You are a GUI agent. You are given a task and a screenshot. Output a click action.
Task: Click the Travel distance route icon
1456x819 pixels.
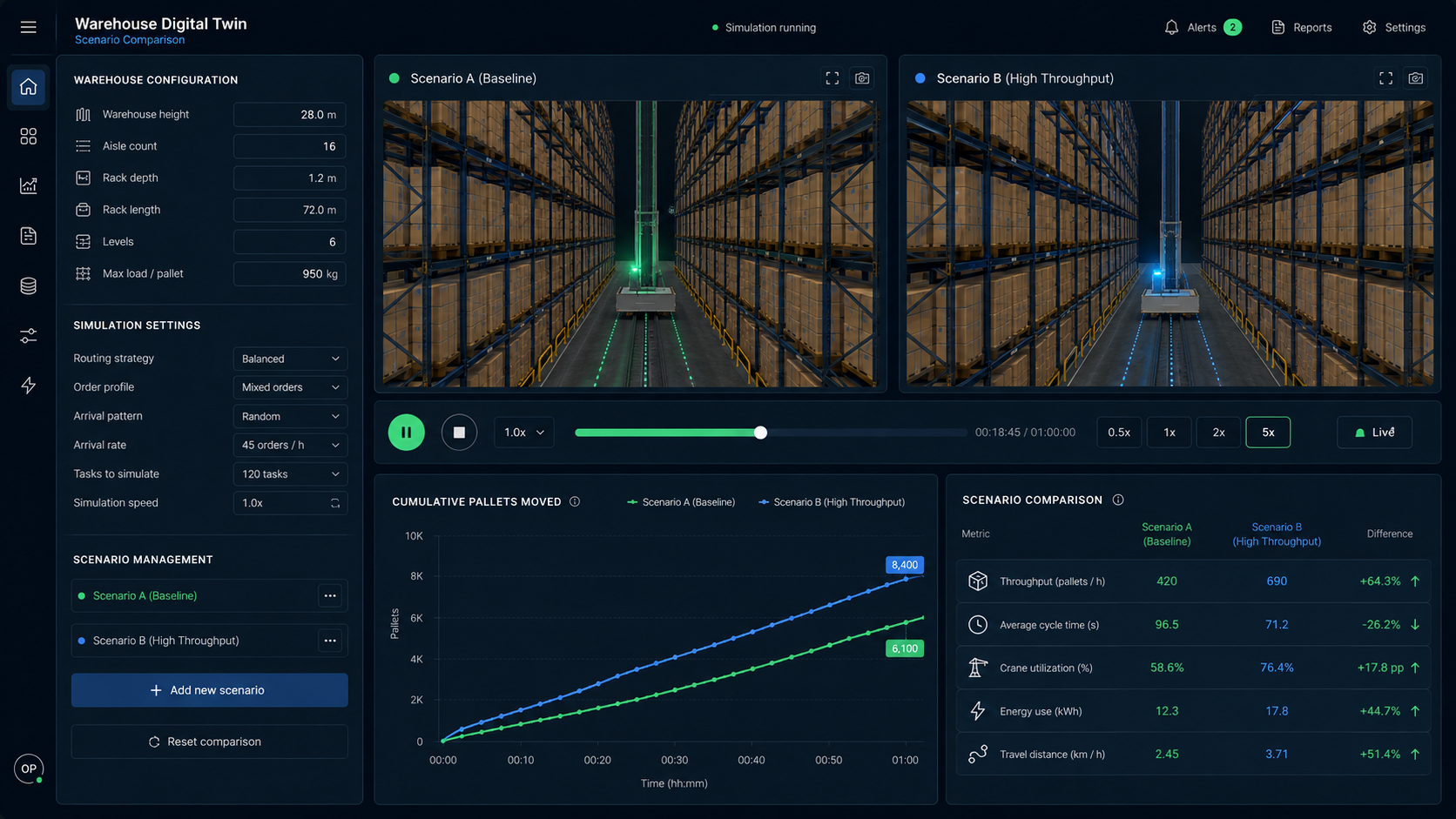point(978,754)
